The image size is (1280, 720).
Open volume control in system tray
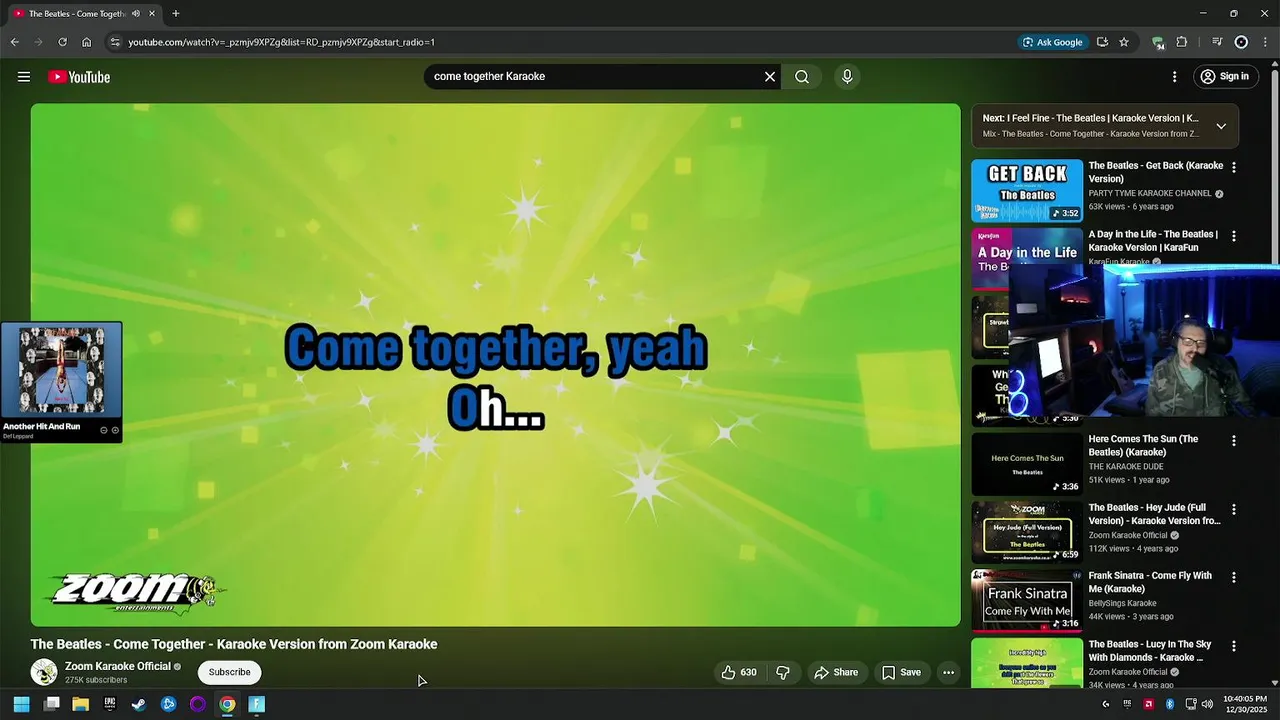click(1207, 704)
